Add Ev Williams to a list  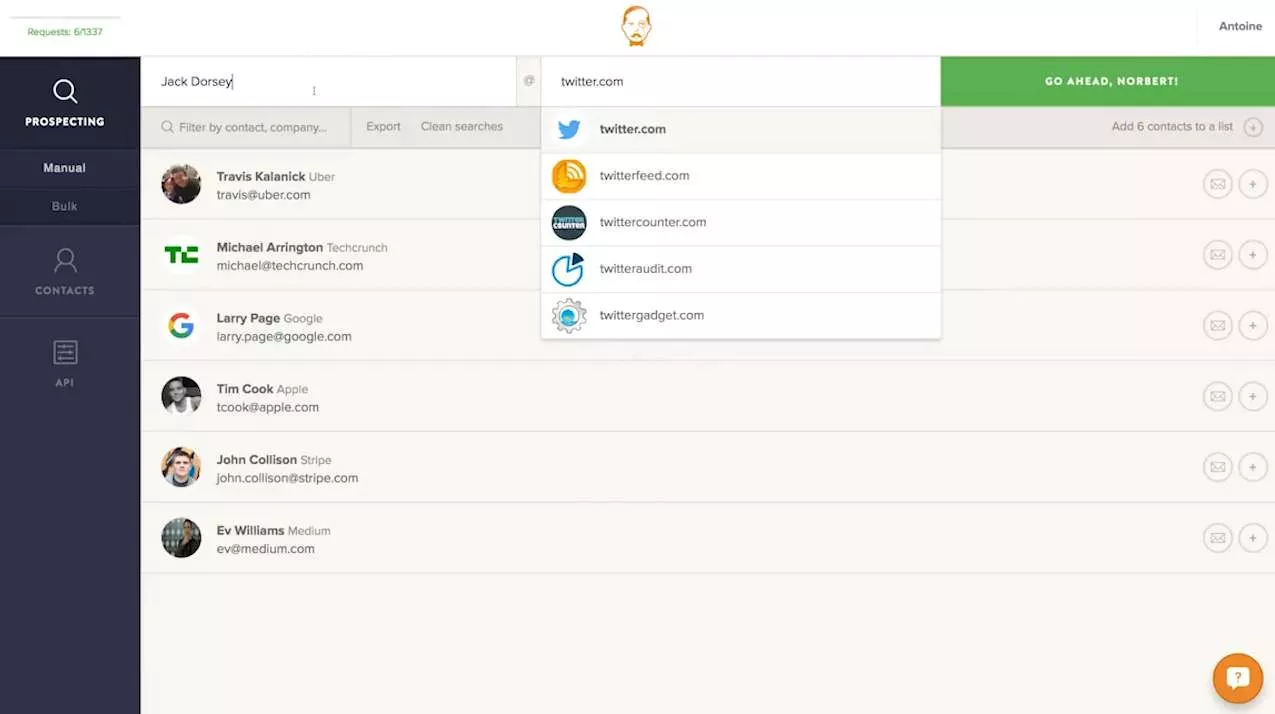point(1253,538)
